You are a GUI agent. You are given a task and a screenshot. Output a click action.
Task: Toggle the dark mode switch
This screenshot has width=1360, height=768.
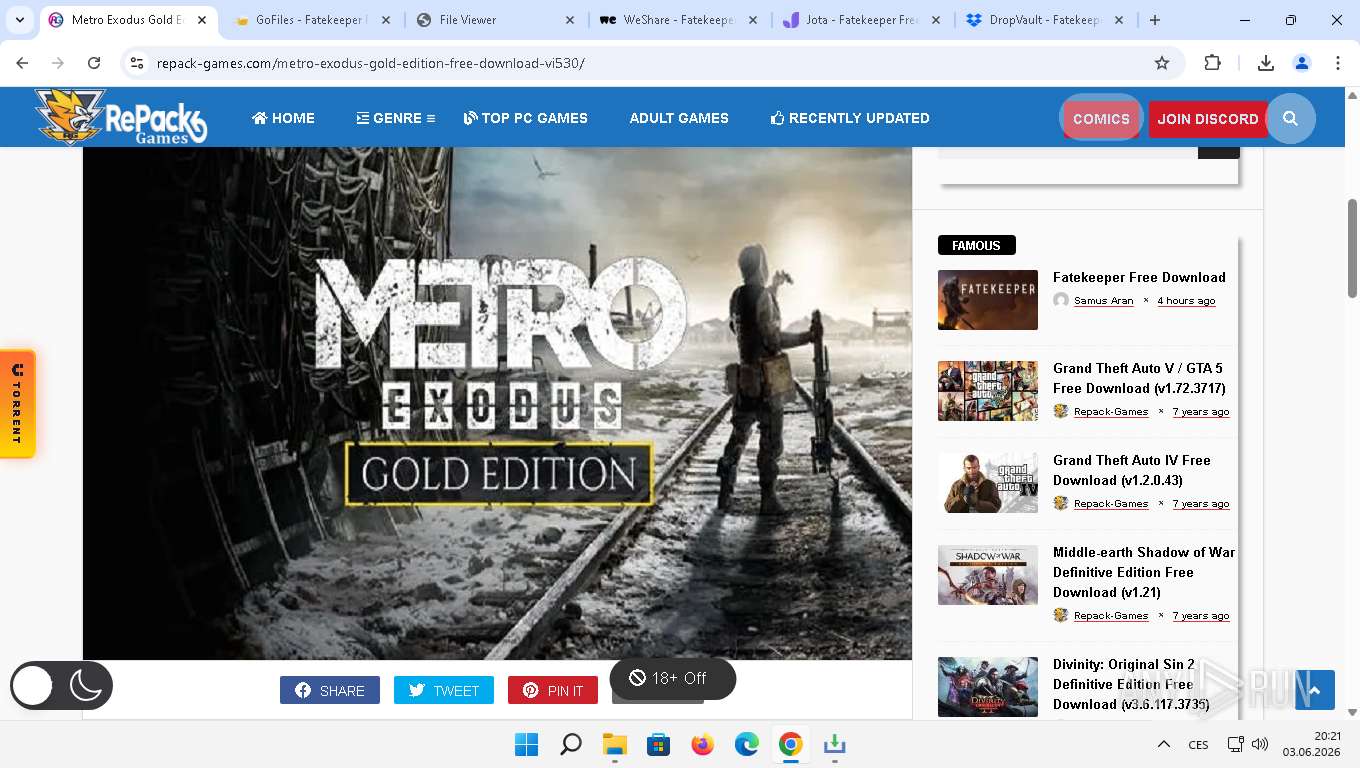click(61, 686)
